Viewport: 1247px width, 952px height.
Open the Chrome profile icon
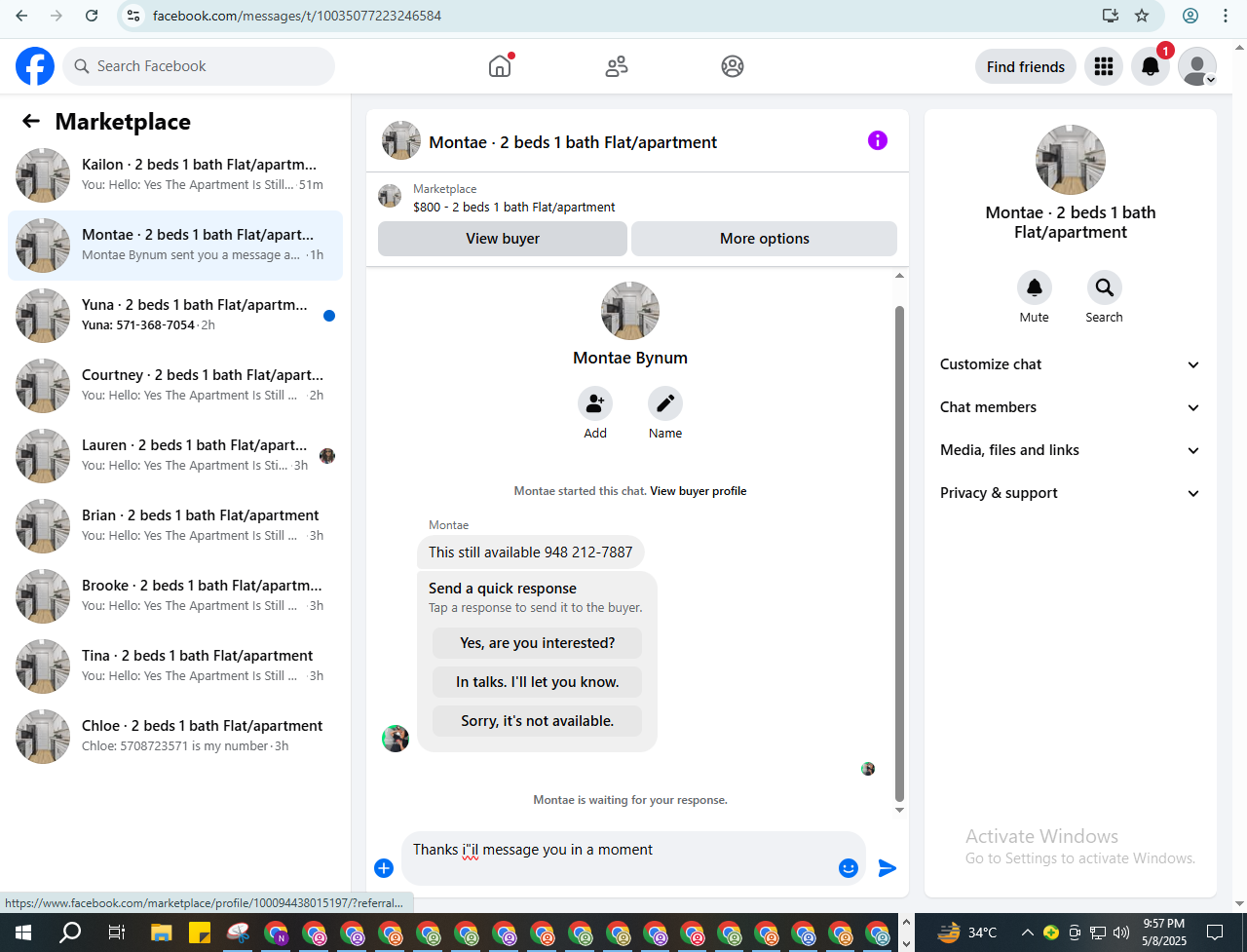1190,16
